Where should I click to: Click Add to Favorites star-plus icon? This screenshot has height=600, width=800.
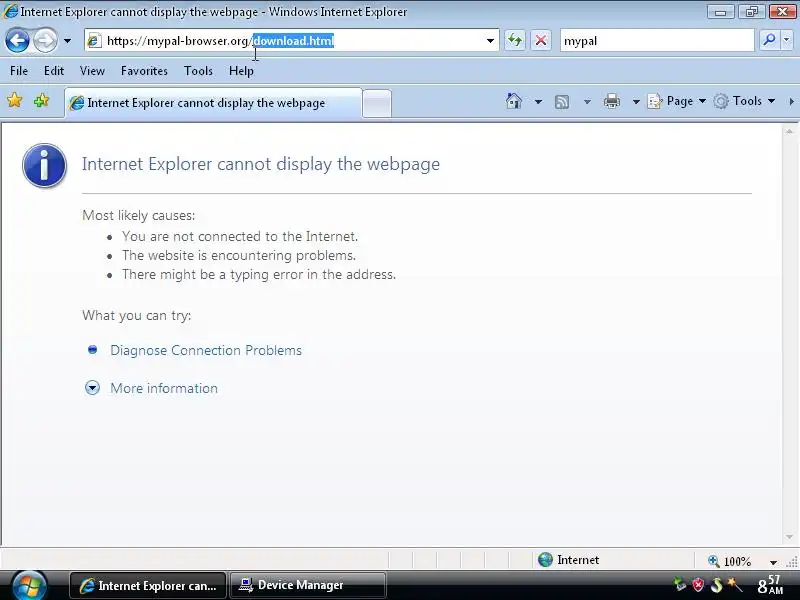pos(41,101)
